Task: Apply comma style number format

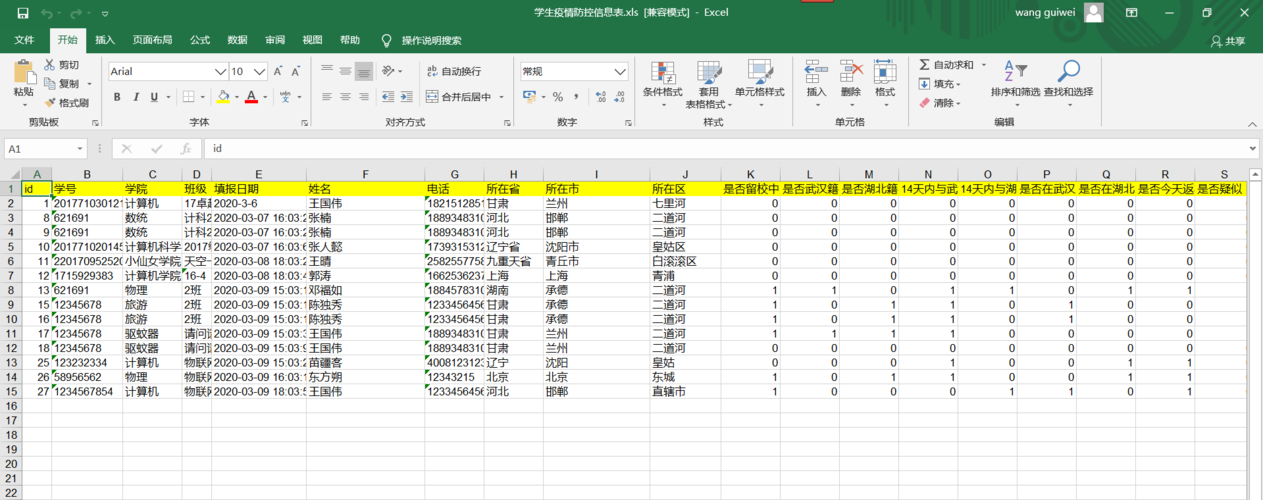Action: pos(576,97)
